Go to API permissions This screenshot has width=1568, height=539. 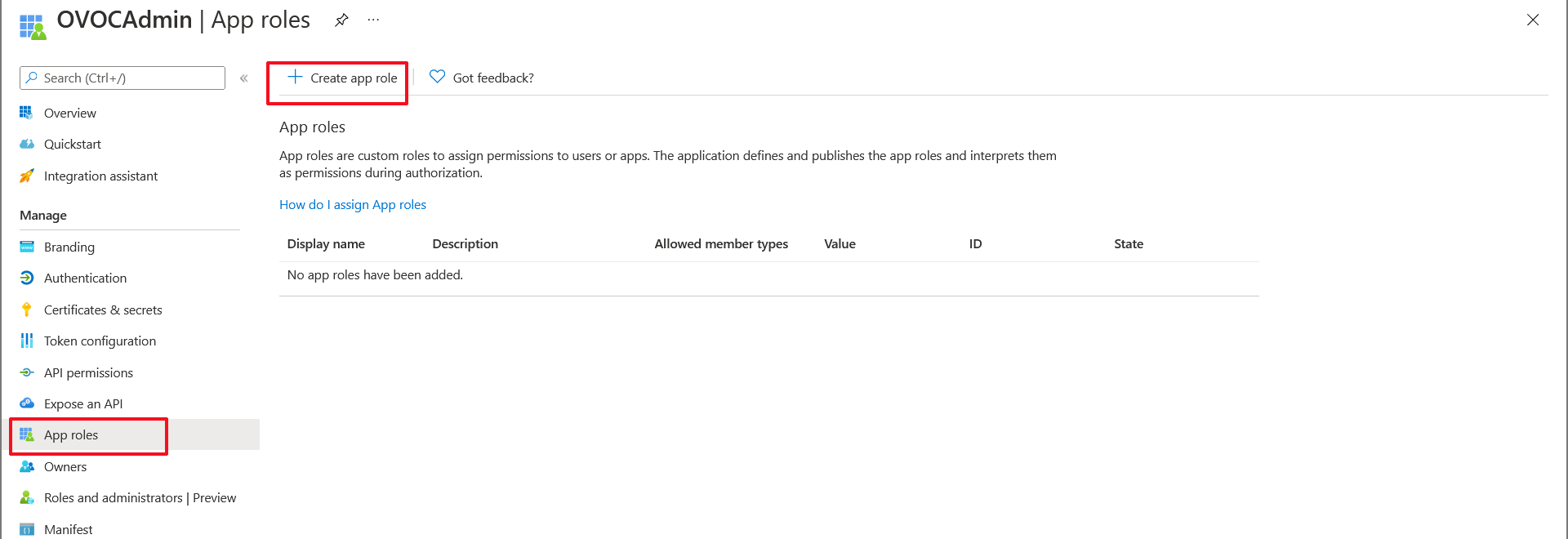[x=88, y=373]
